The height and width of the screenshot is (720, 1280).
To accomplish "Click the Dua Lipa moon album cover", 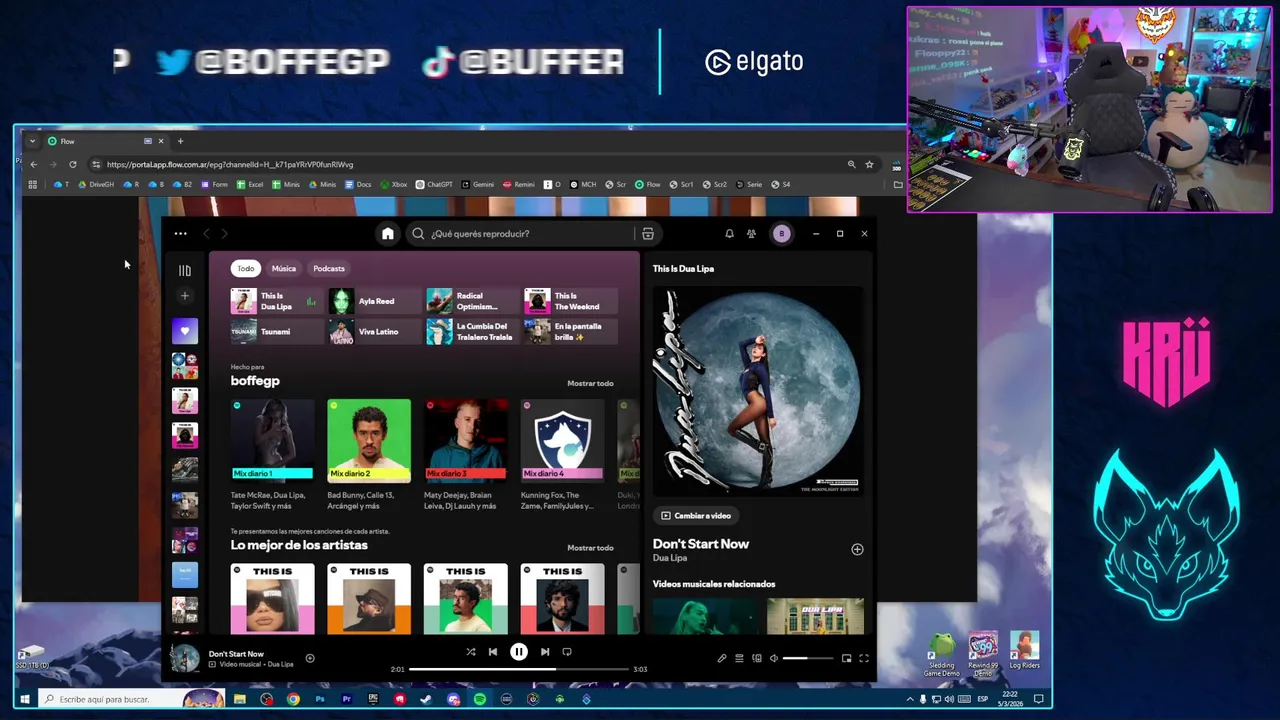I will tap(758, 391).
